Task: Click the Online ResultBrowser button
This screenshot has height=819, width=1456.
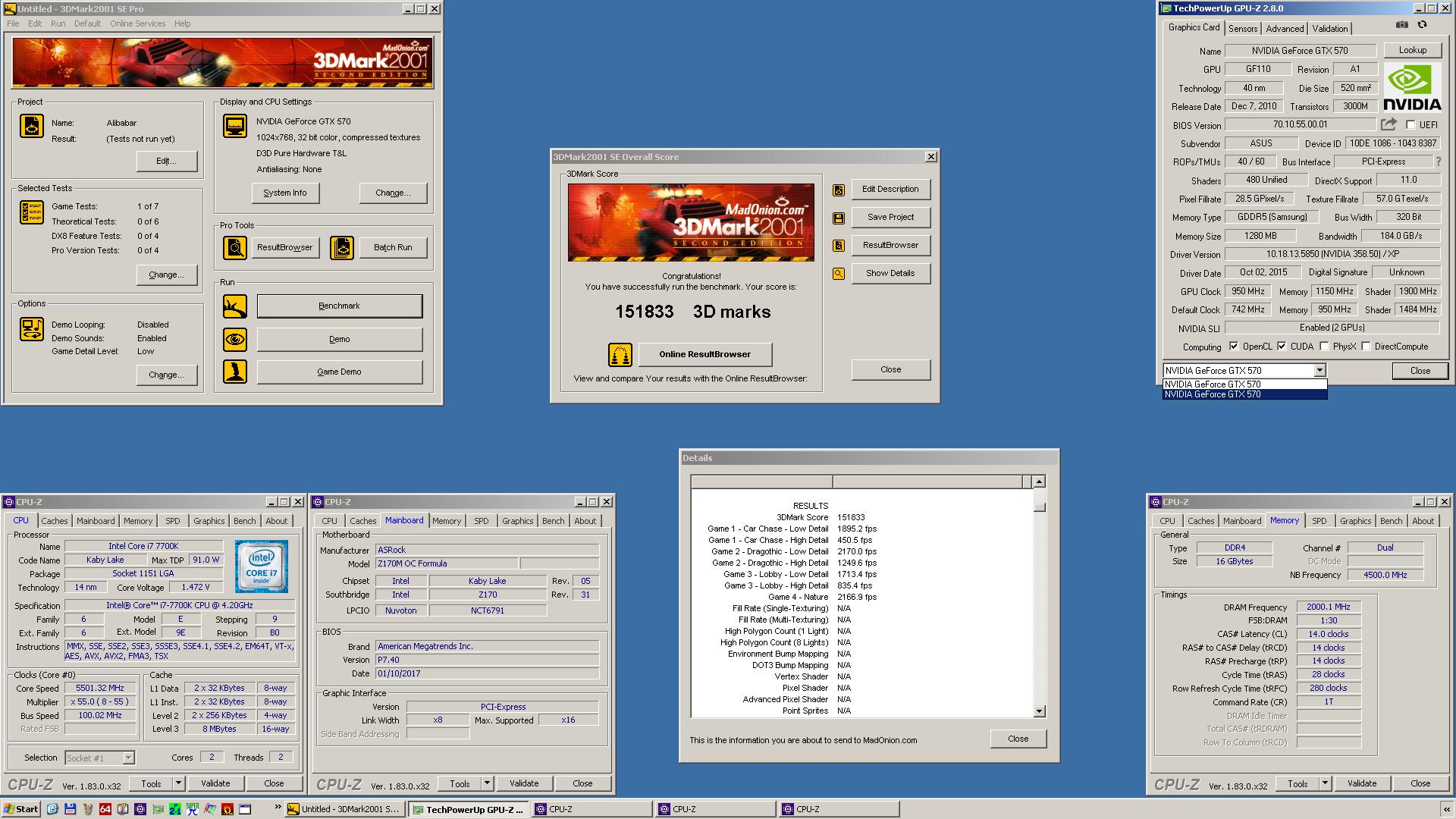Action: click(704, 354)
